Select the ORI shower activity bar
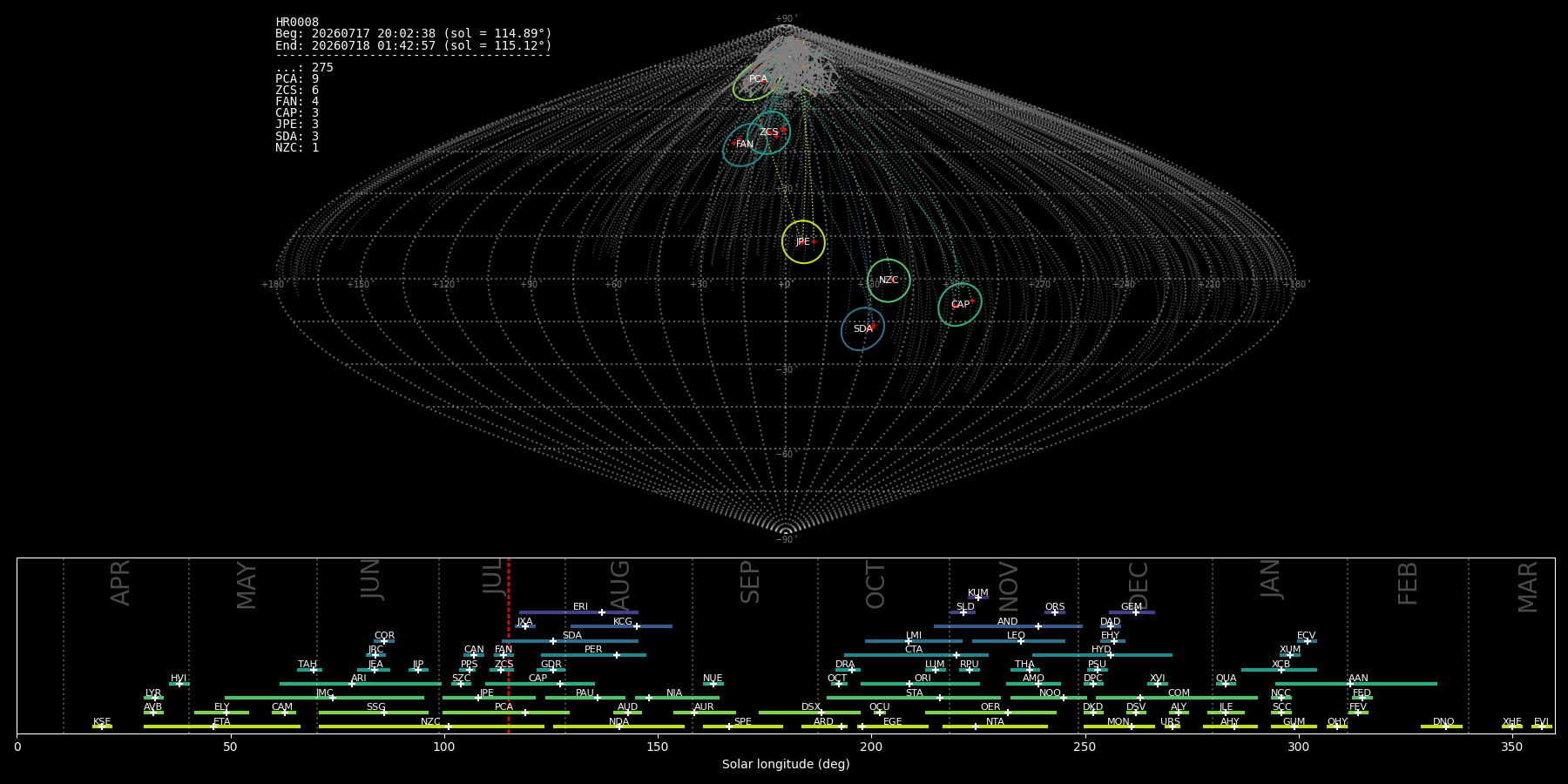Image resolution: width=1568 pixels, height=784 pixels. click(920, 684)
